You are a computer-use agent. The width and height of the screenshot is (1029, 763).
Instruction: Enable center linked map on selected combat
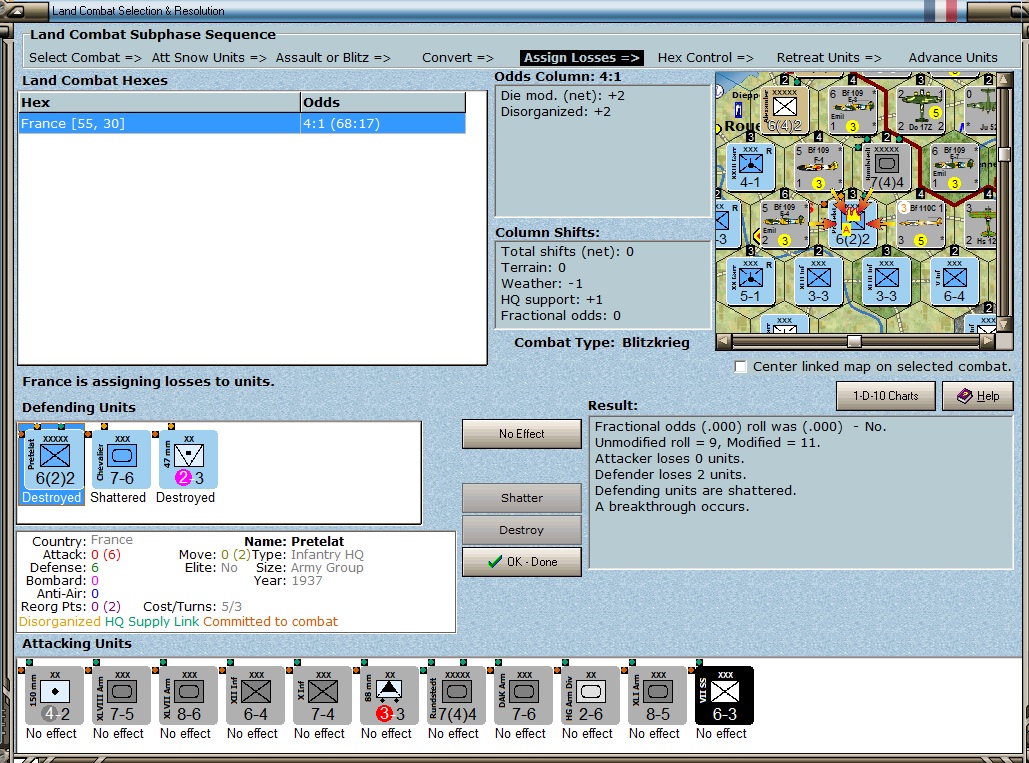741,367
